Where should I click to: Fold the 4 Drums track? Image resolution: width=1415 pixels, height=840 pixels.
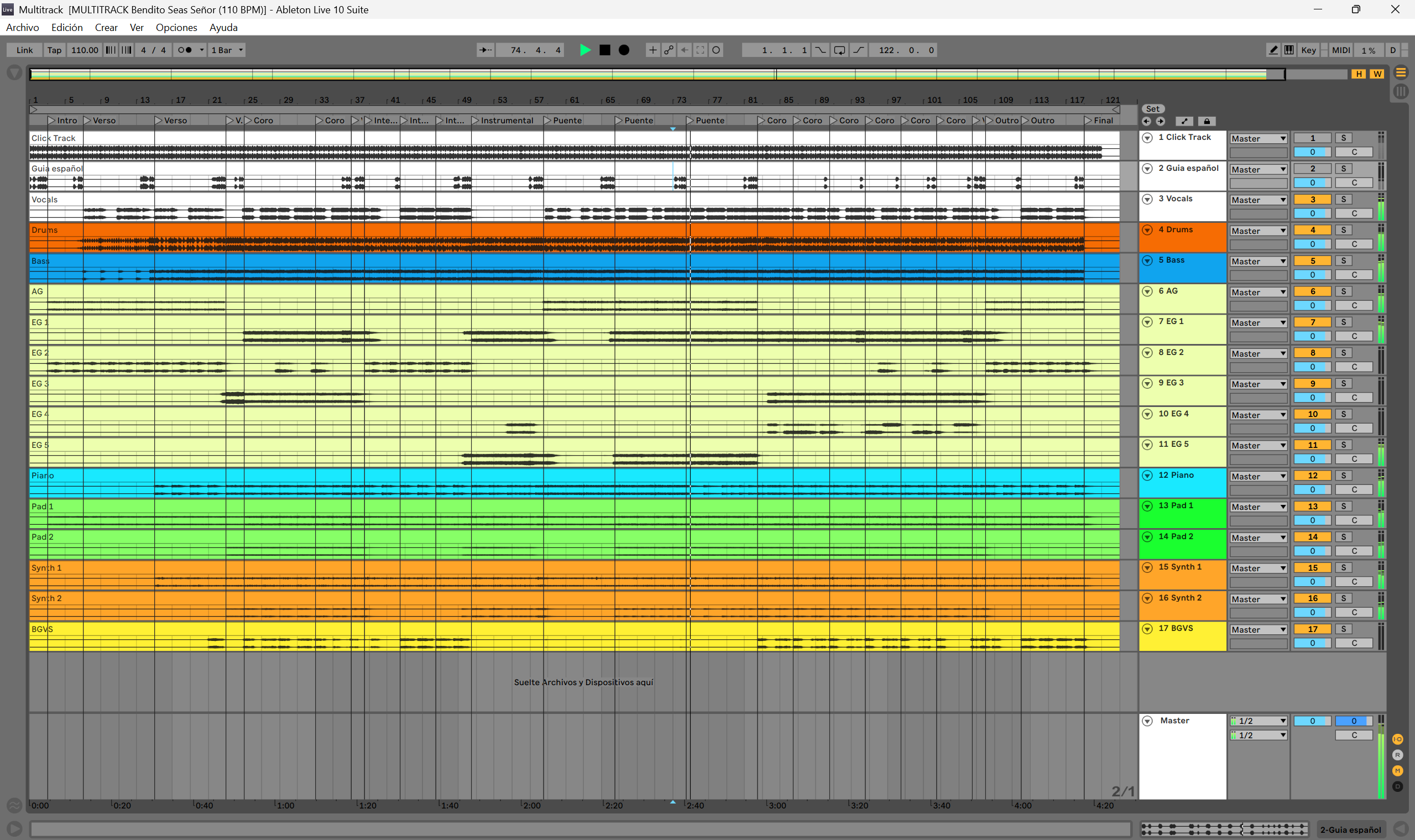pos(1147,230)
